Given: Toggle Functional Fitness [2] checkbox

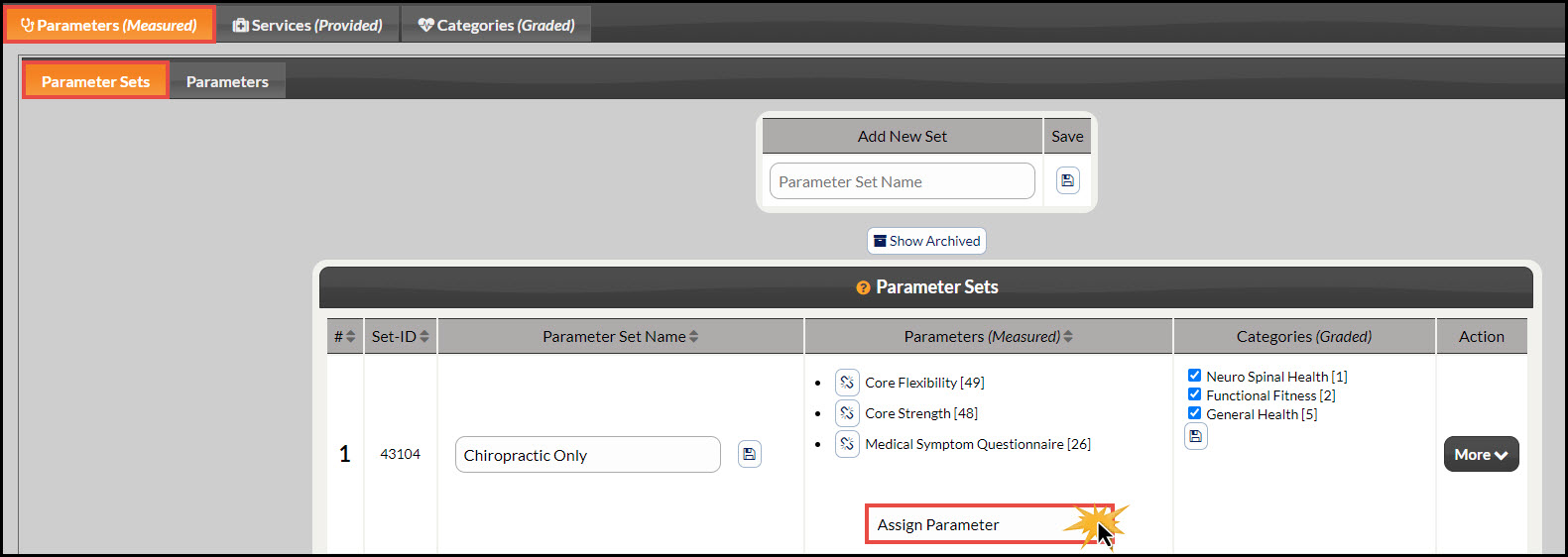Looking at the screenshot, I should (1194, 394).
